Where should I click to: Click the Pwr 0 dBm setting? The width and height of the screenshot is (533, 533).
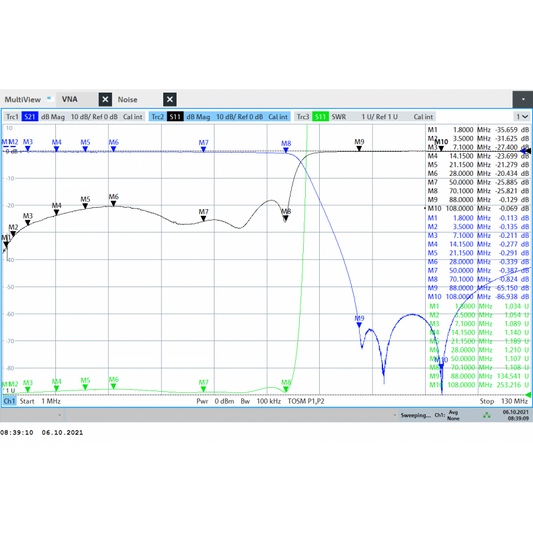215,401
